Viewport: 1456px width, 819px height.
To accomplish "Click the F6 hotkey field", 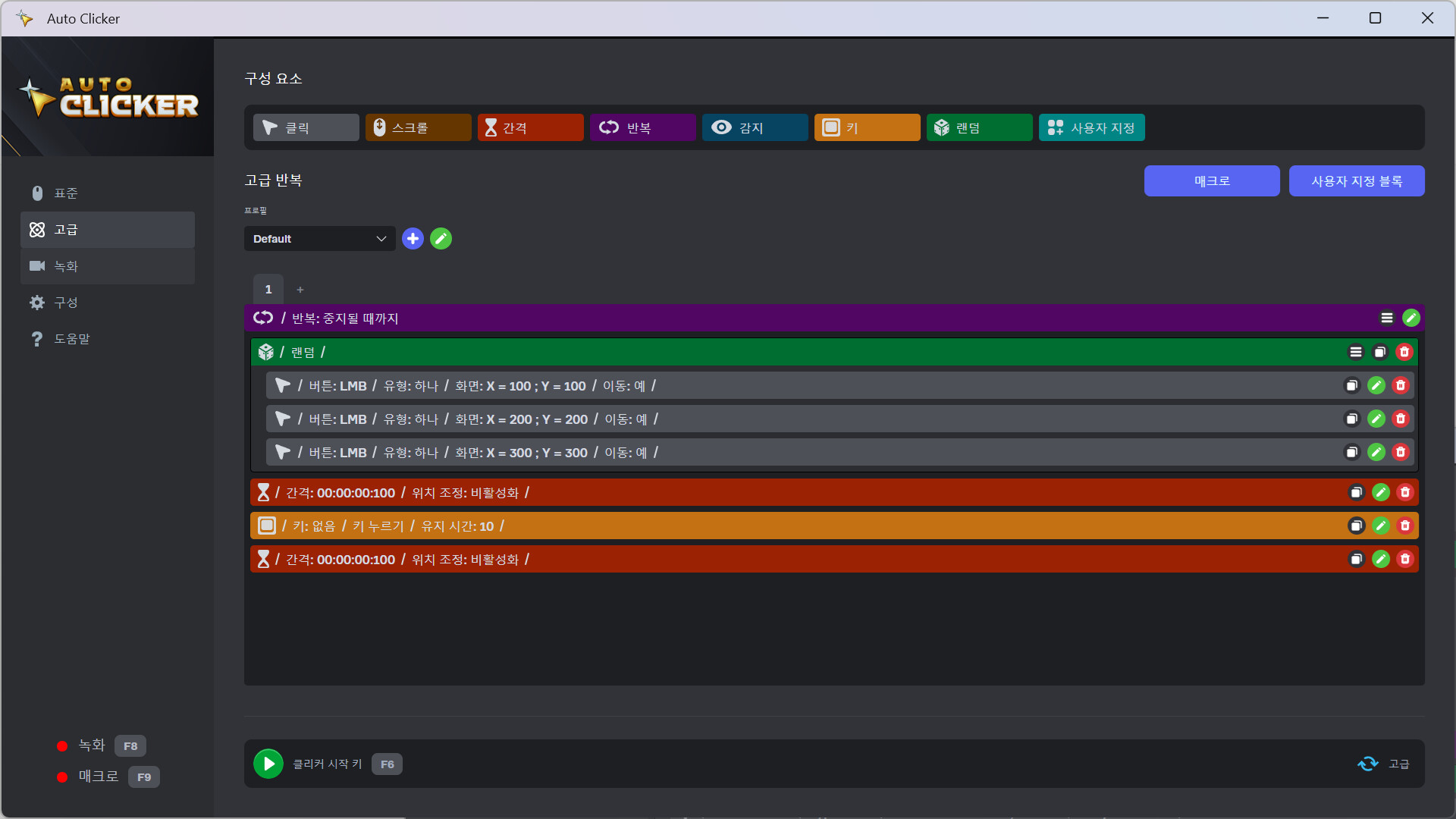I will coord(387,764).
